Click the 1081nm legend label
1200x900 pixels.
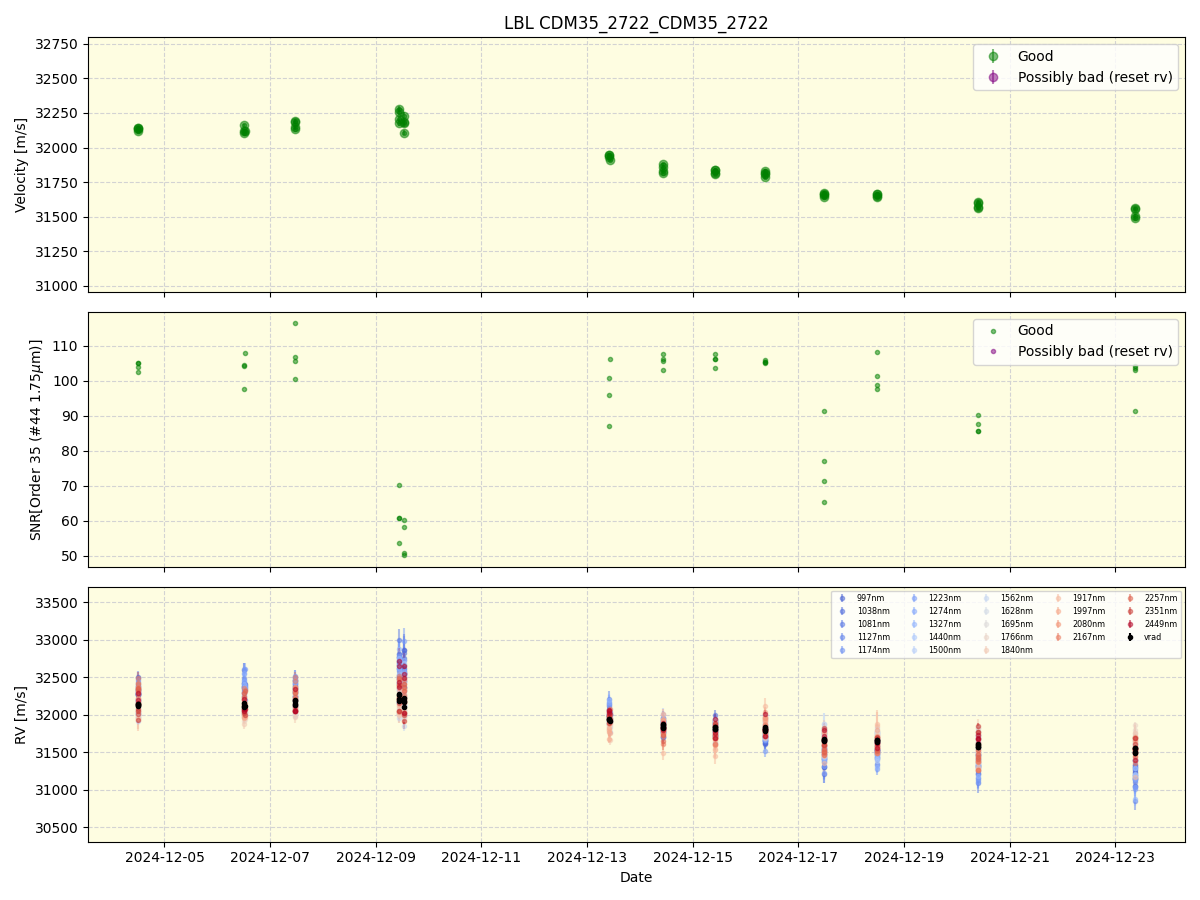[873, 624]
